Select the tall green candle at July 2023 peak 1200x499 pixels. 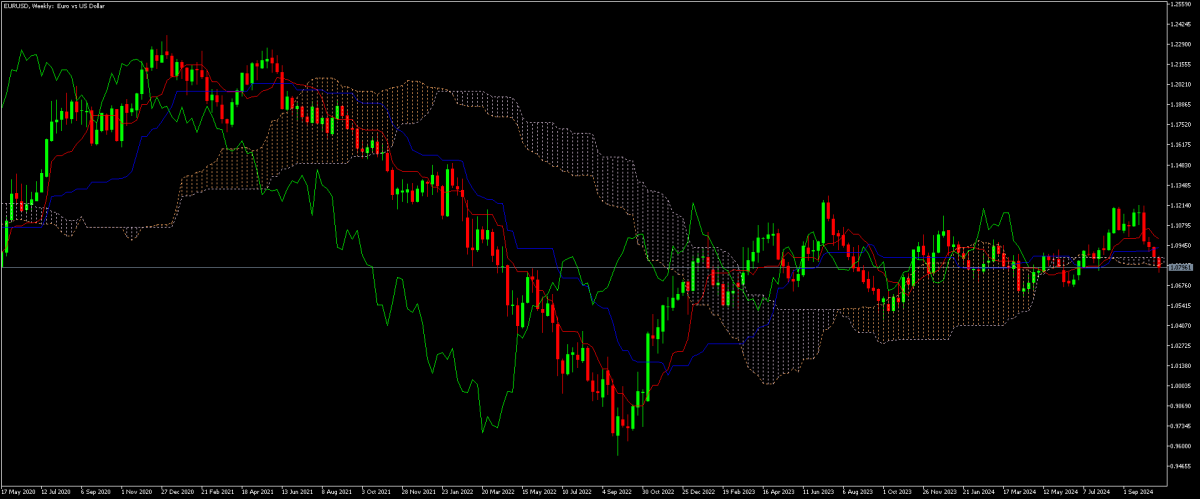825,222
